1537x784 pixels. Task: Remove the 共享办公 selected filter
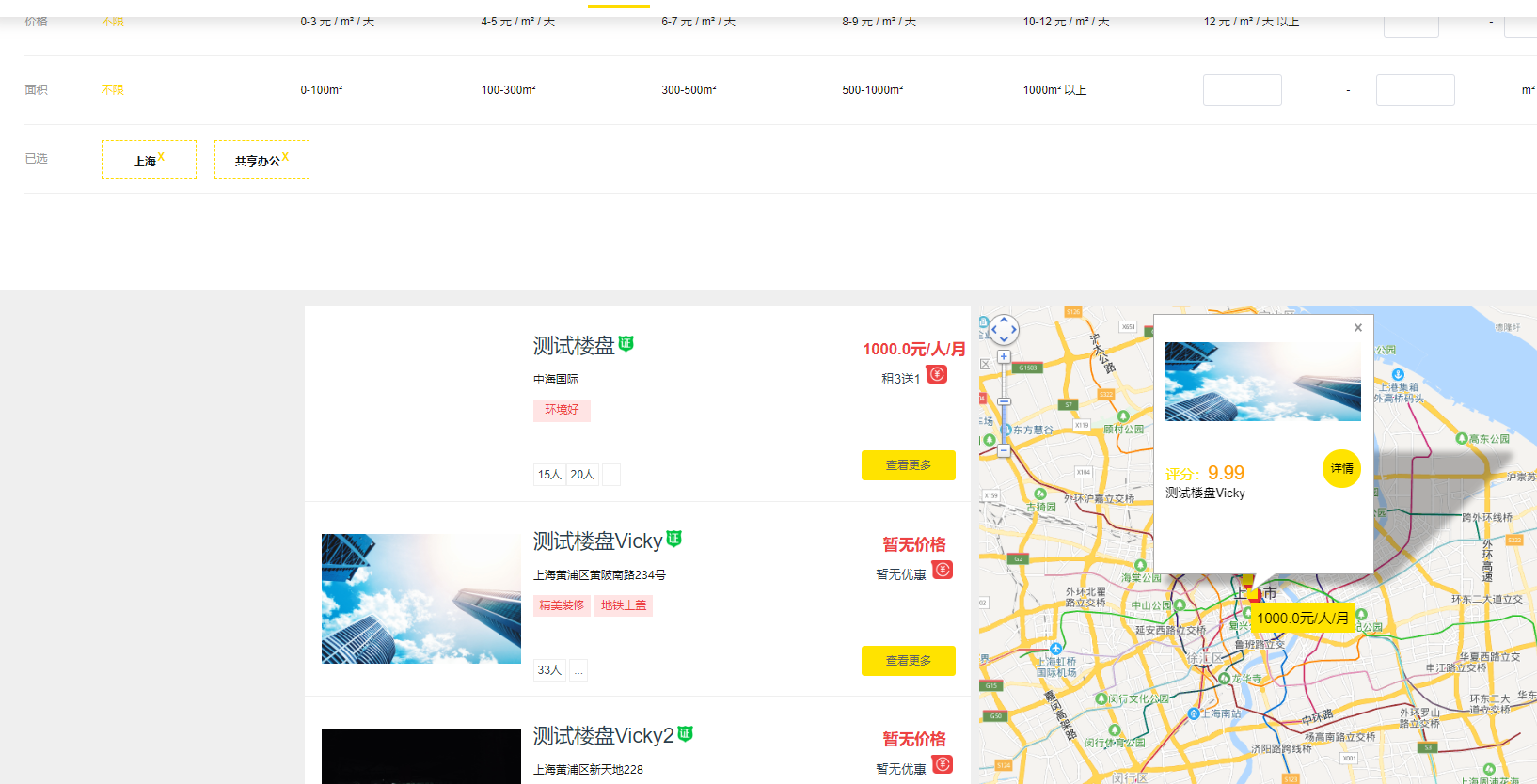(285, 157)
